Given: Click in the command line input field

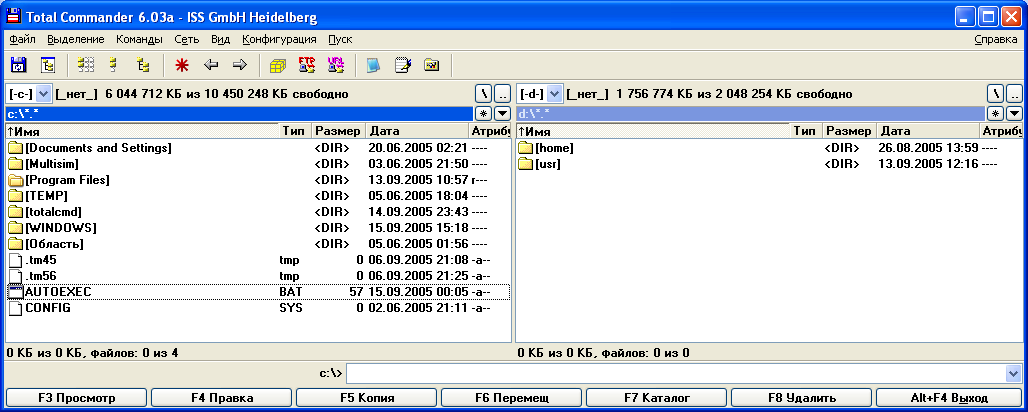Looking at the screenshot, I should tap(676, 373).
